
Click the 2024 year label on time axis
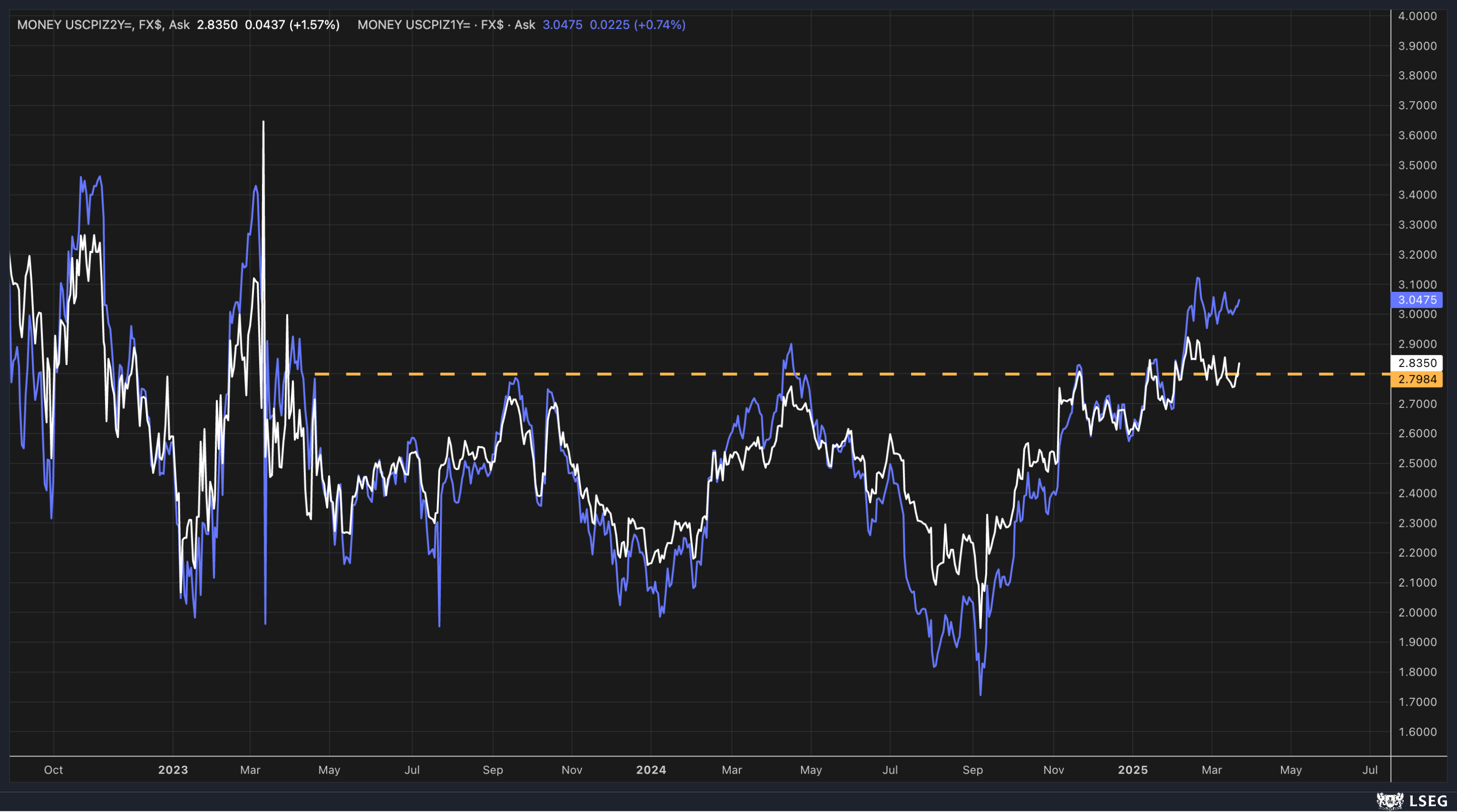(x=651, y=770)
